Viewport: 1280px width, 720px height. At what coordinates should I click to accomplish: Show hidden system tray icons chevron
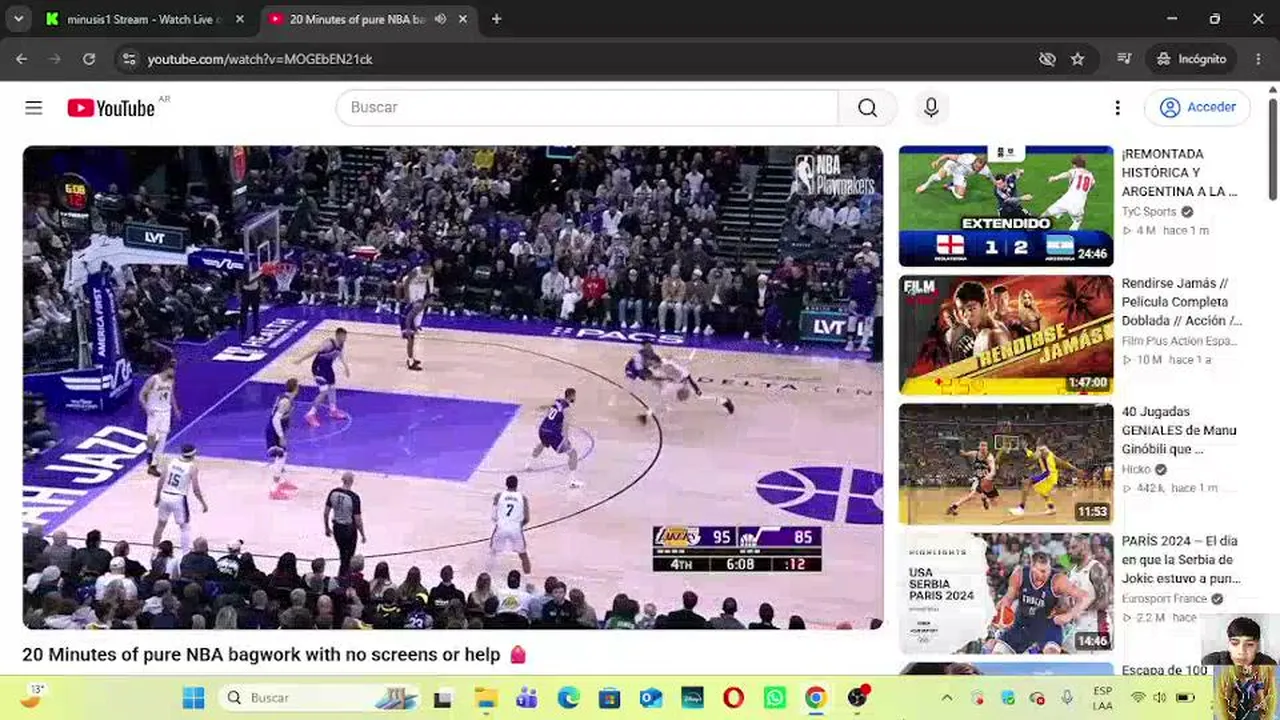(947, 698)
